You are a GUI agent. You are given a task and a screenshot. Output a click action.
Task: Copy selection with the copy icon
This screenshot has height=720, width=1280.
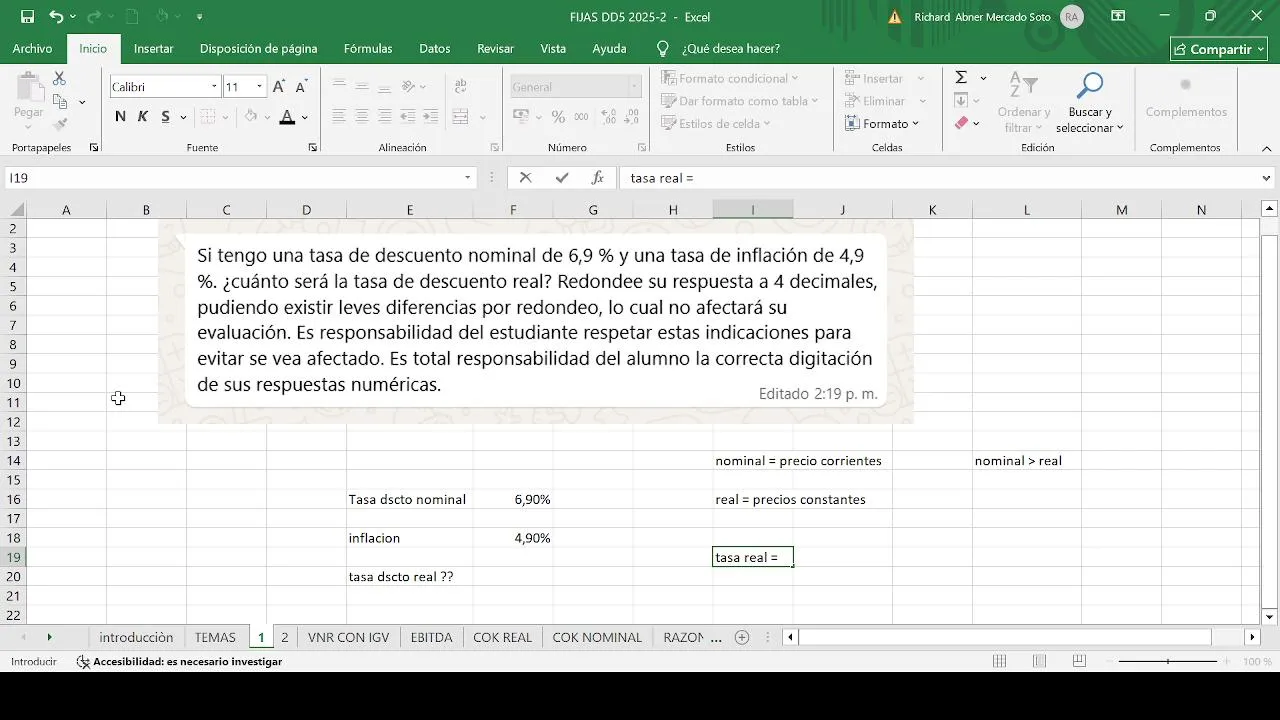60,101
